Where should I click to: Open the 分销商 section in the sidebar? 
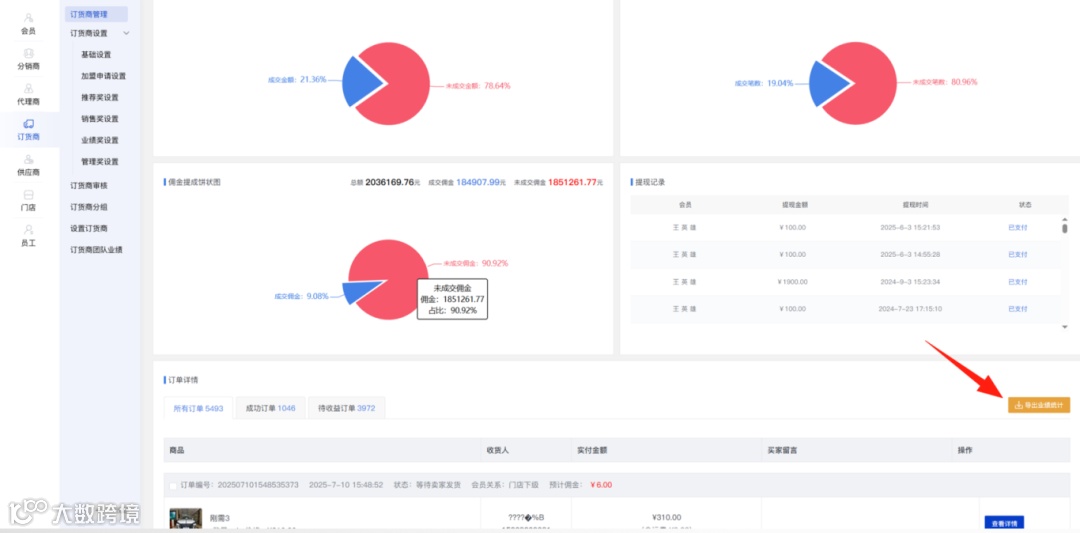click(28, 59)
